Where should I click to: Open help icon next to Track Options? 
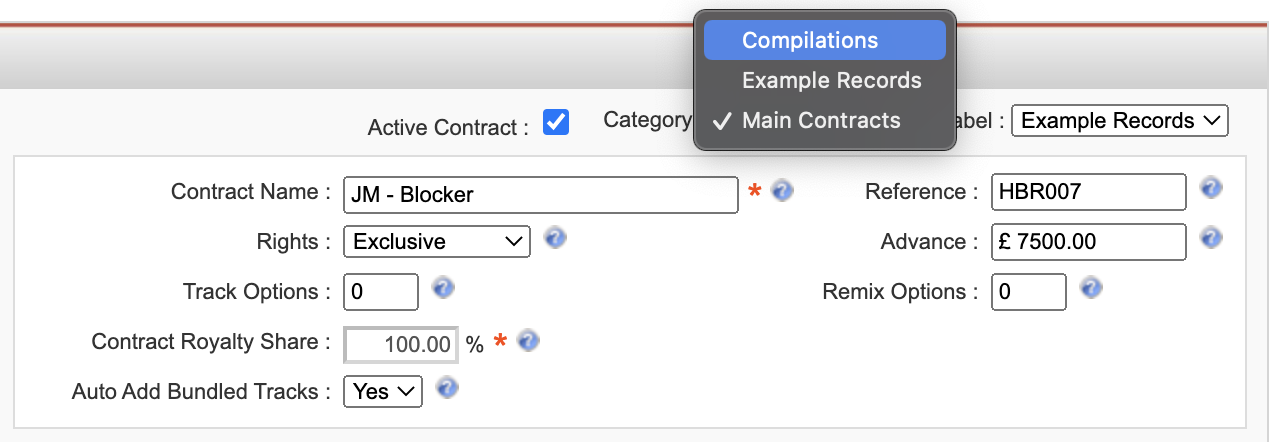coord(443,288)
